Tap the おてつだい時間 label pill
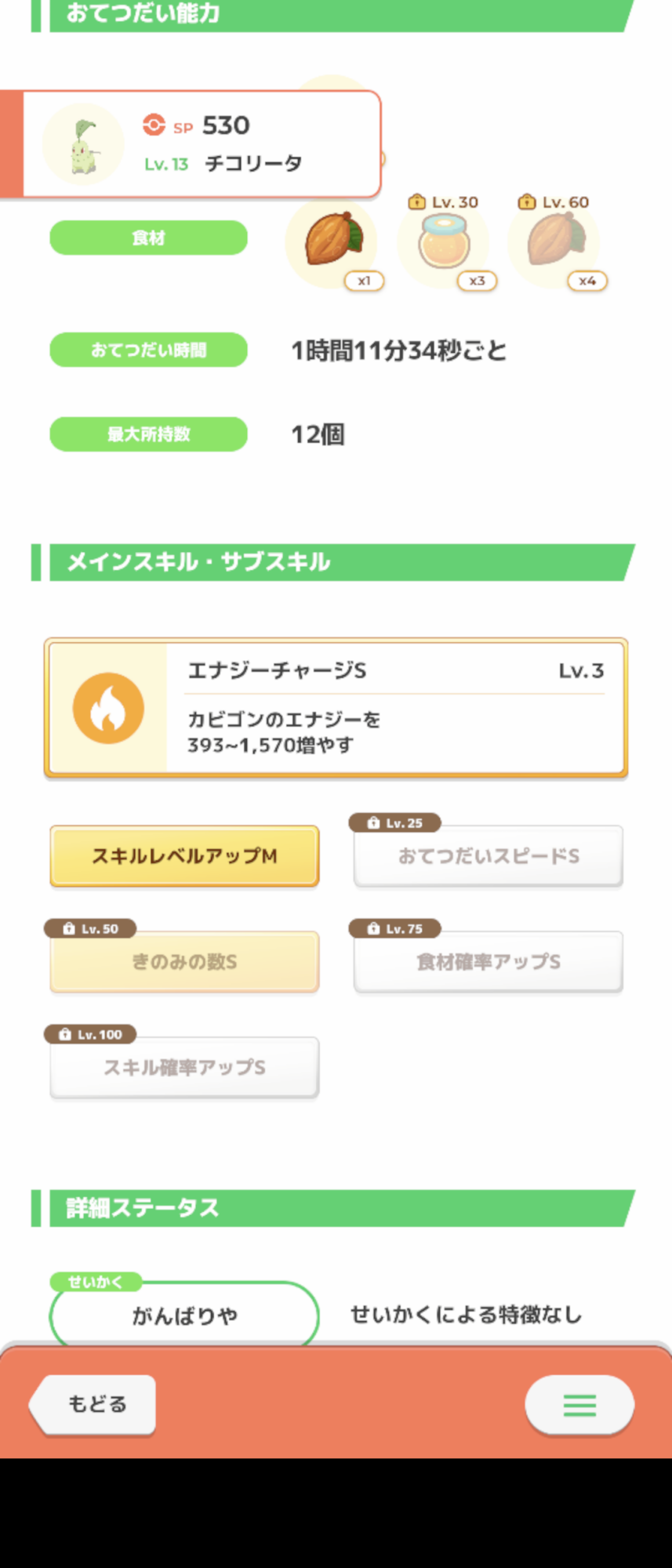This screenshot has height=1568, width=672. click(x=148, y=350)
